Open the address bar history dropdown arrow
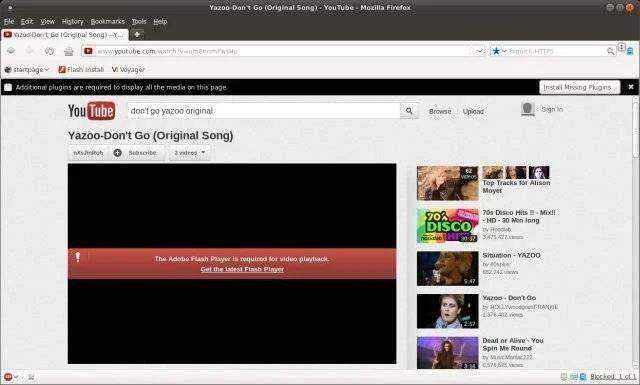 (480, 51)
